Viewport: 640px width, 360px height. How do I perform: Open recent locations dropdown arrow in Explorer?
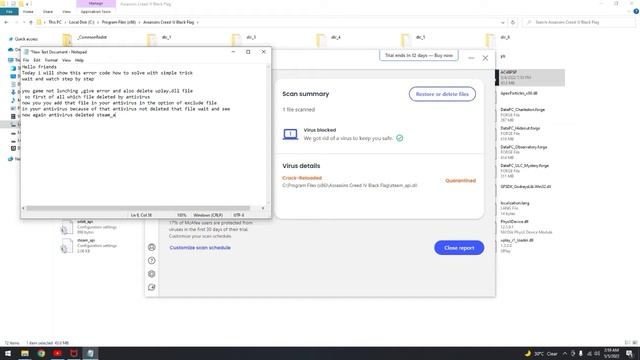point(24,22)
